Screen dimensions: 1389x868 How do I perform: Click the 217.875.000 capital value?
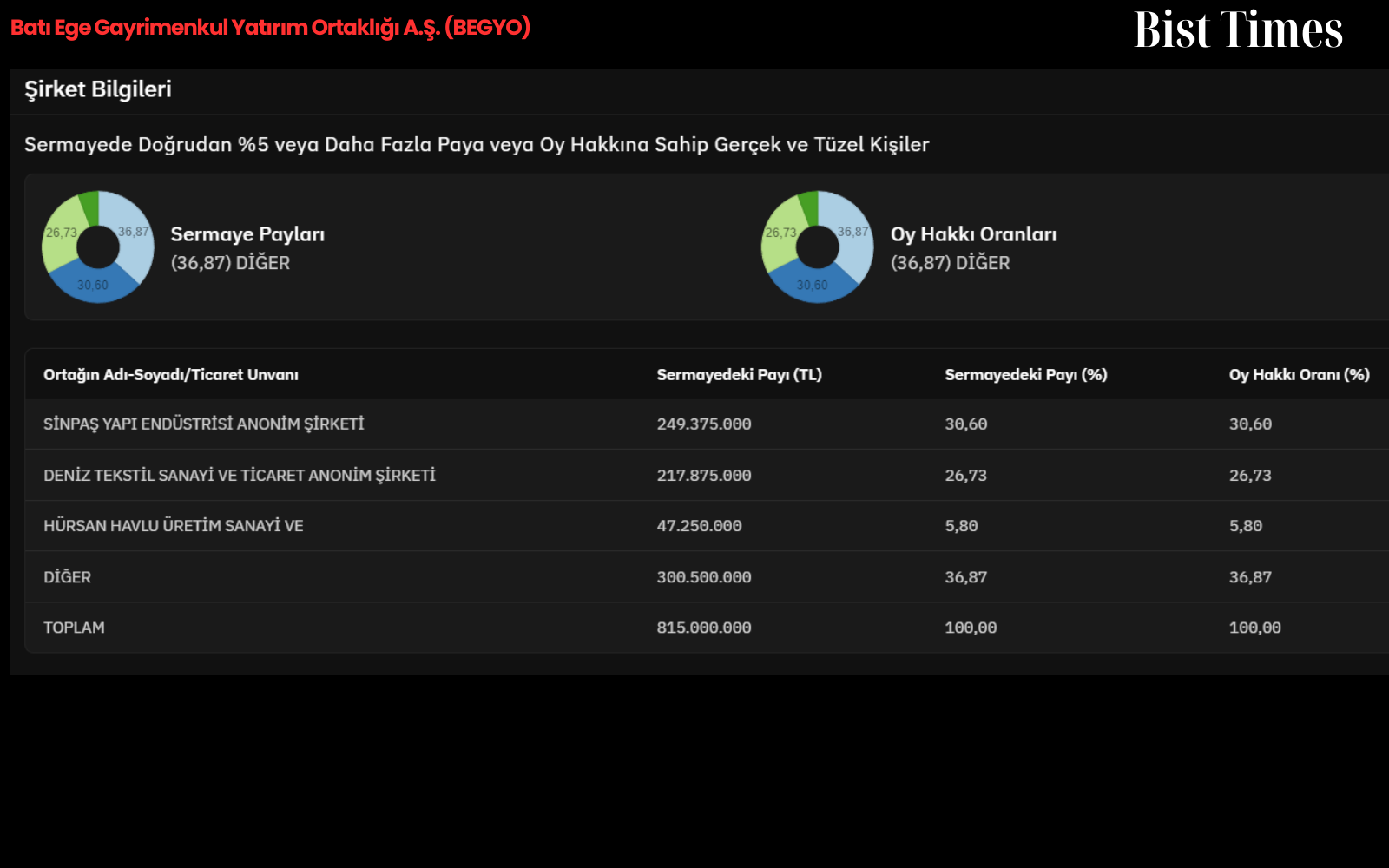[x=704, y=476]
